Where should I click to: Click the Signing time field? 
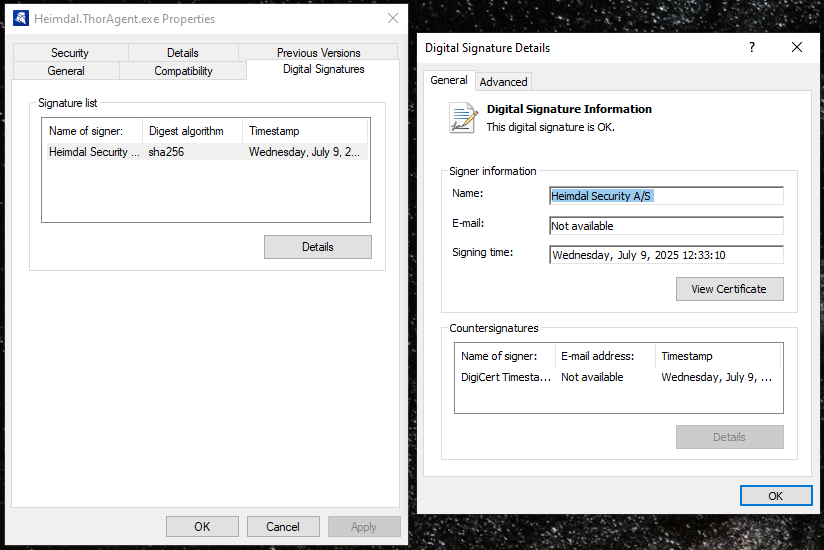(666, 255)
